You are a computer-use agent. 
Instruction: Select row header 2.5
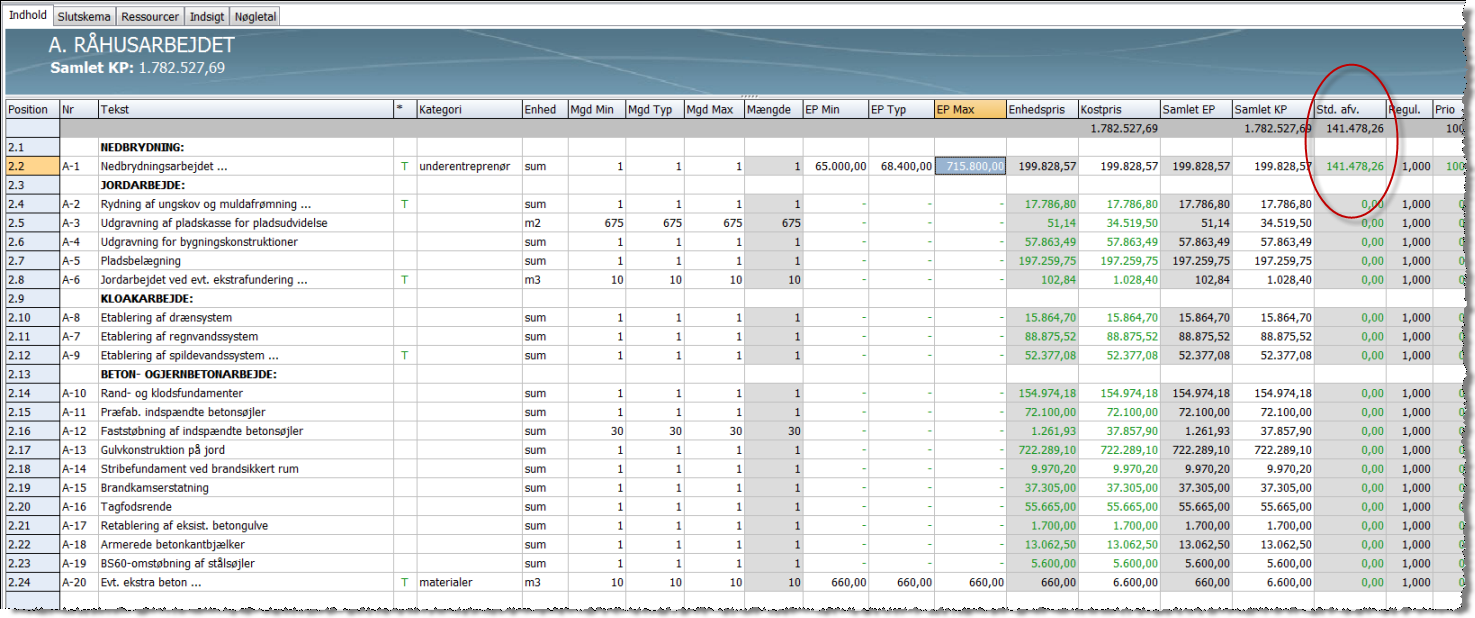click(32, 223)
